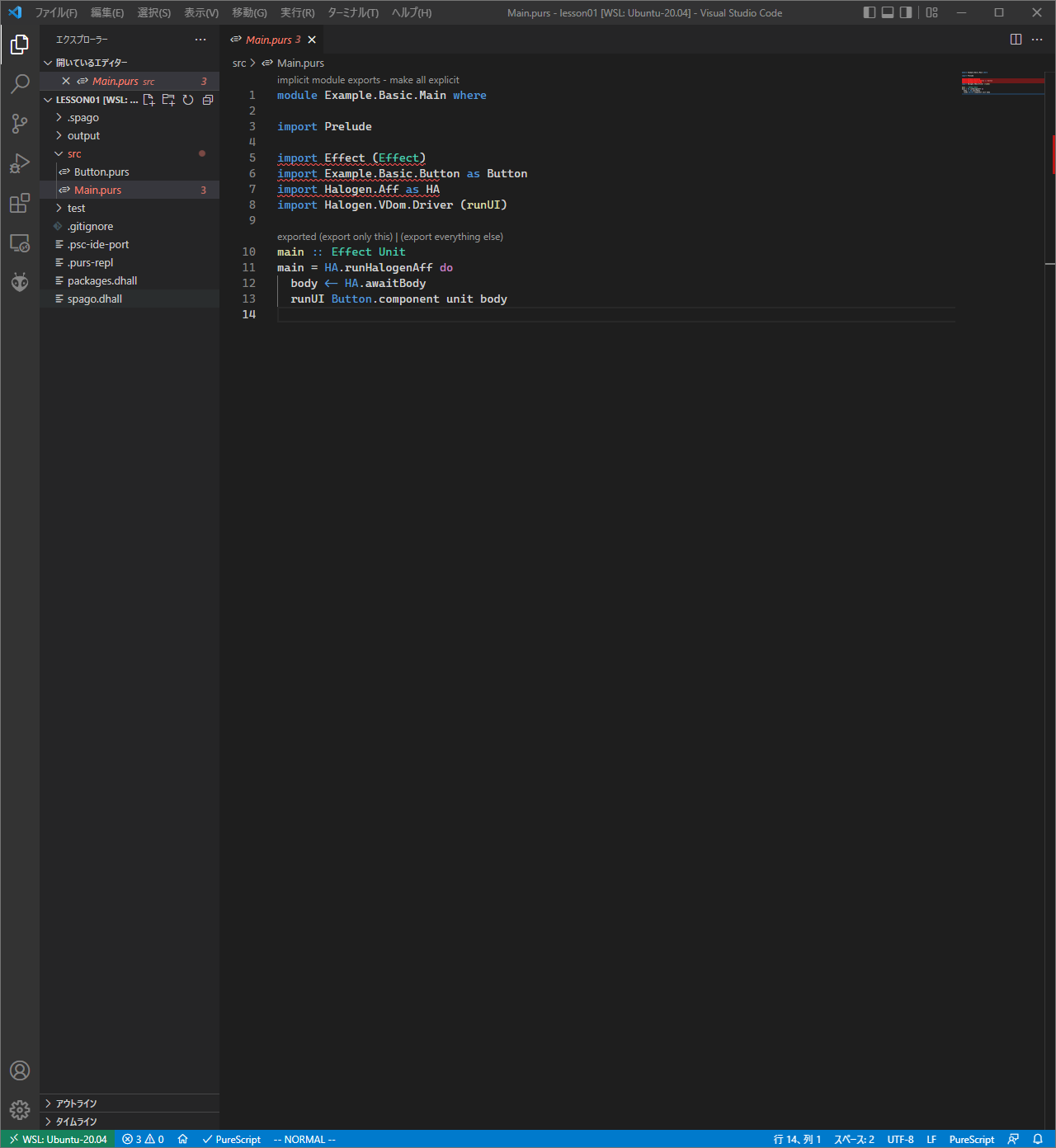Expand the タイムライン timeline section
Screen dimensions: 1056x1148
(130, 1122)
